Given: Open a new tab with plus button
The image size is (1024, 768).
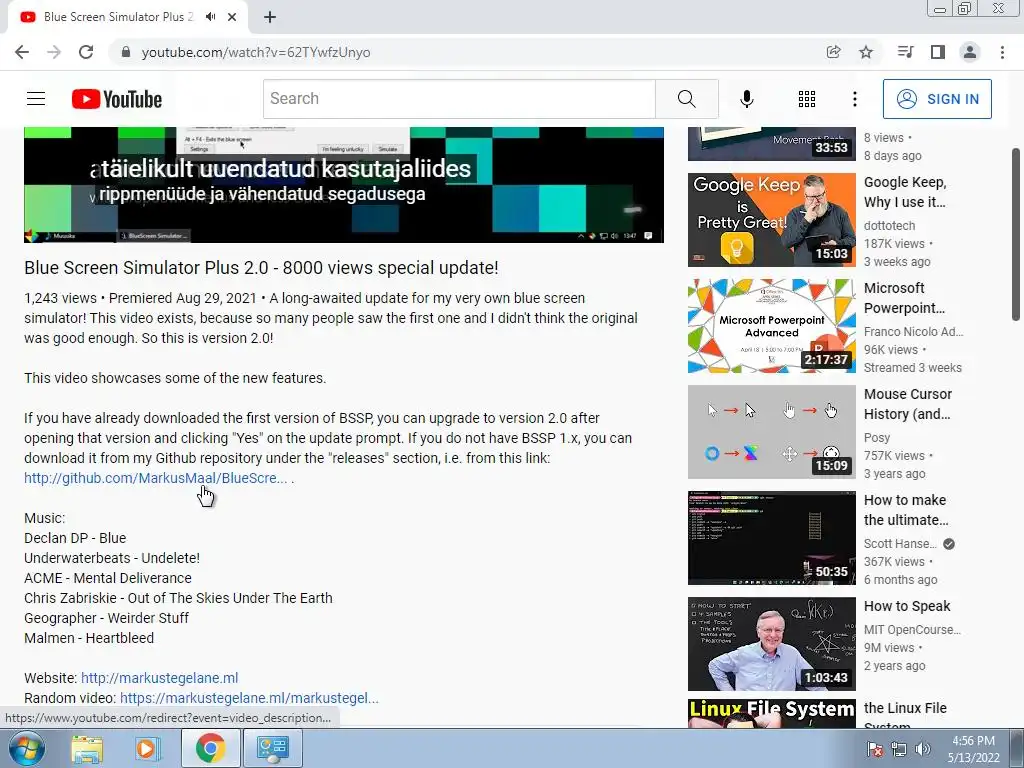Looking at the screenshot, I should (270, 17).
